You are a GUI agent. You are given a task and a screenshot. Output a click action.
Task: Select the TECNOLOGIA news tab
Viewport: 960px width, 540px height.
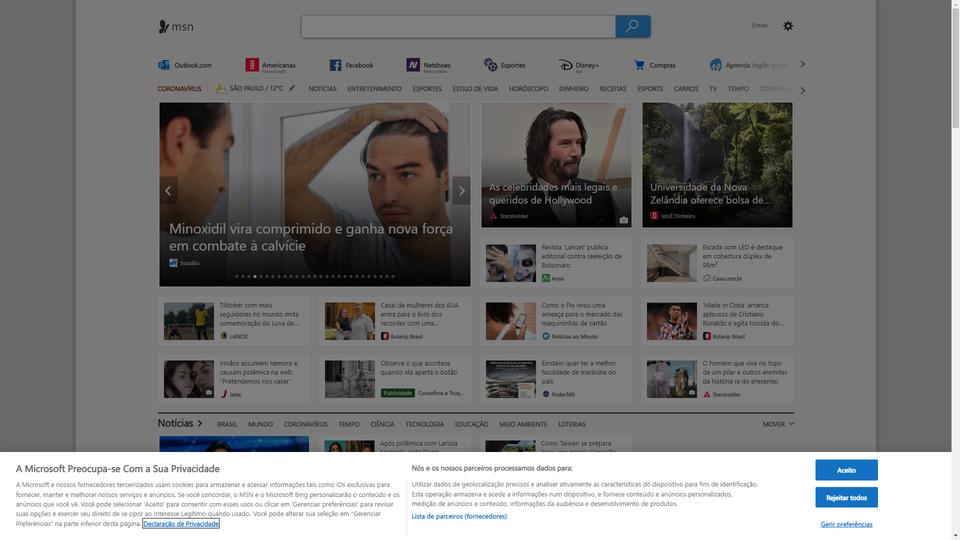[424, 424]
